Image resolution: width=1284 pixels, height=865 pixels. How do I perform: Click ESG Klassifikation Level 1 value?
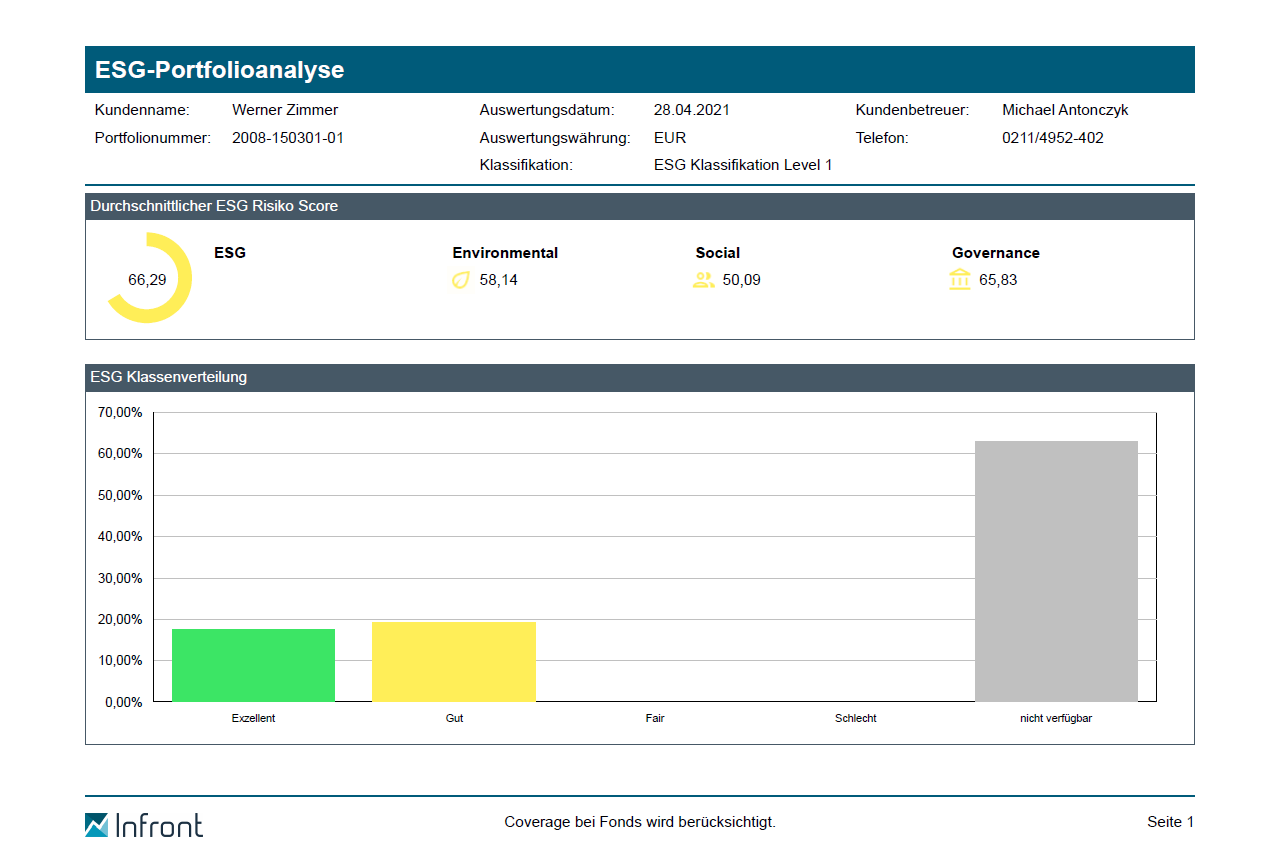[743, 165]
